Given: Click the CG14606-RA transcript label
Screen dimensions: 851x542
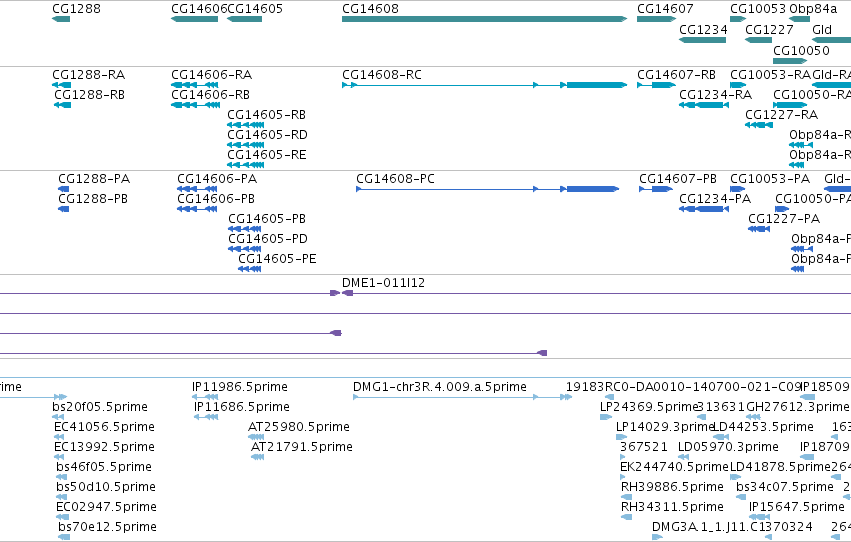Looking at the screenshot, I should coord(212,74).
